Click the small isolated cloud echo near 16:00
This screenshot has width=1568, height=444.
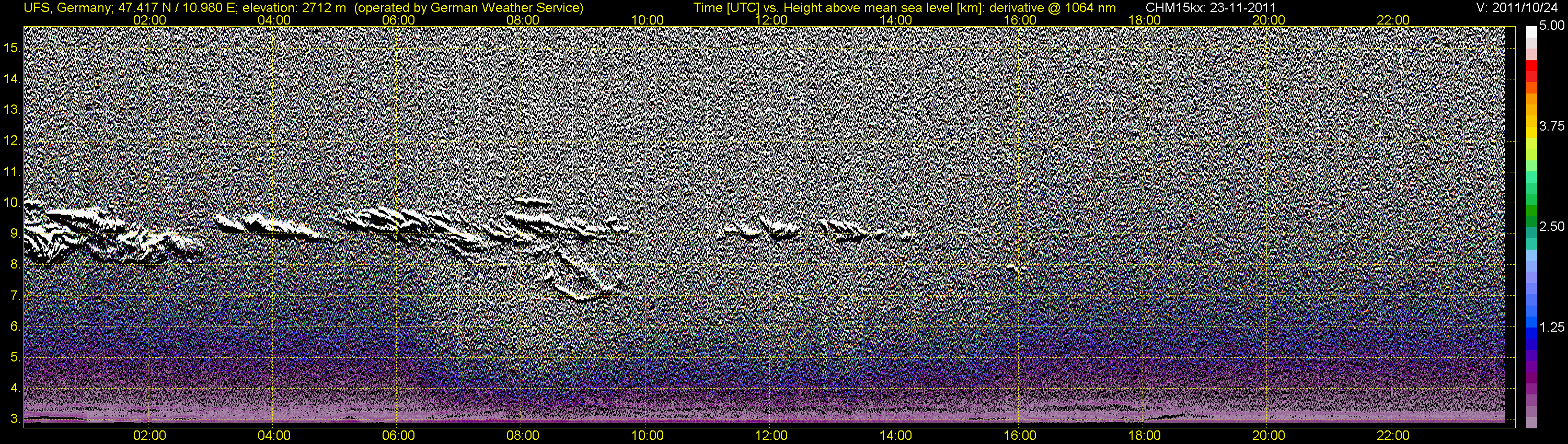tap(1016, 266)
